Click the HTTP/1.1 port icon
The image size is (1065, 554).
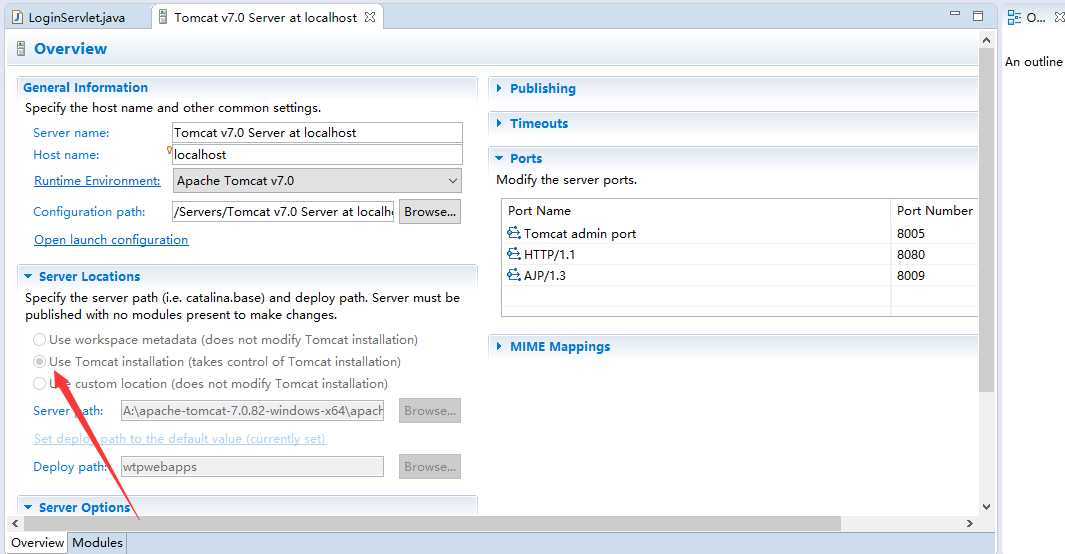click(513, 254)
